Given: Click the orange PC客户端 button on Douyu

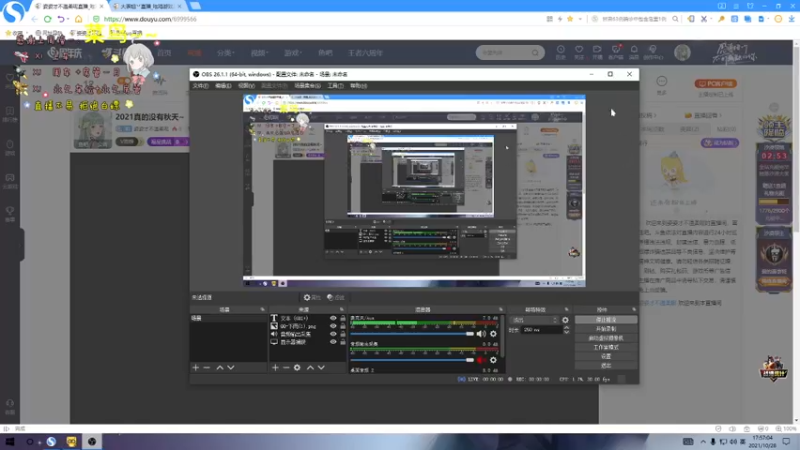Looking at the screenshot, I should [716, 83].
